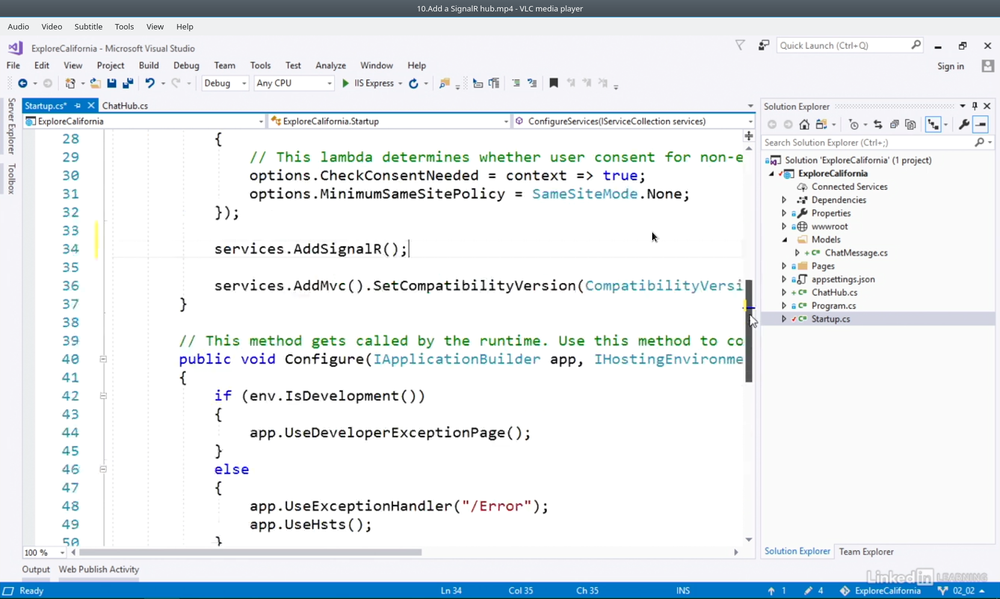Collapse the Models folder
1000x599 pixels.
784,240
